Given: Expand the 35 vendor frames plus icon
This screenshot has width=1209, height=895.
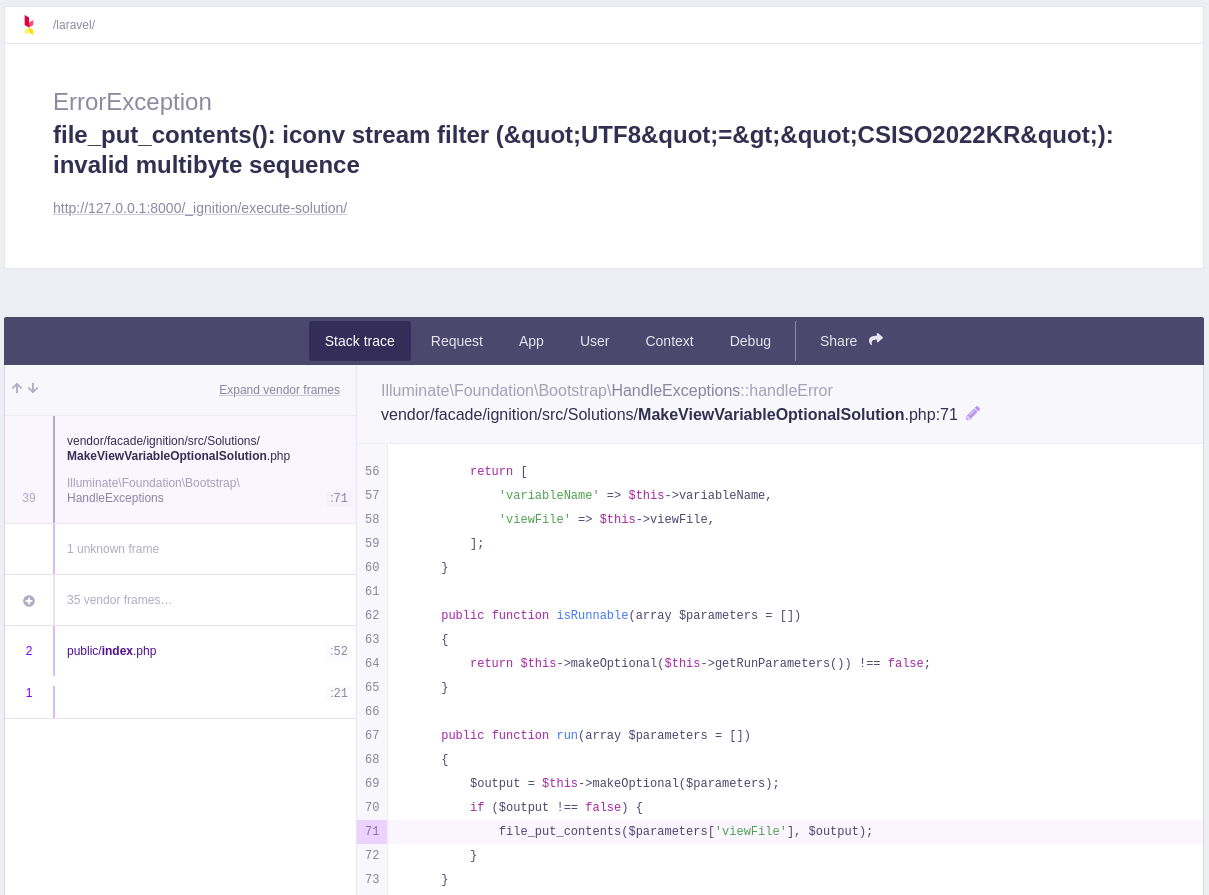Looking at the screenshot, I should 29,601.
